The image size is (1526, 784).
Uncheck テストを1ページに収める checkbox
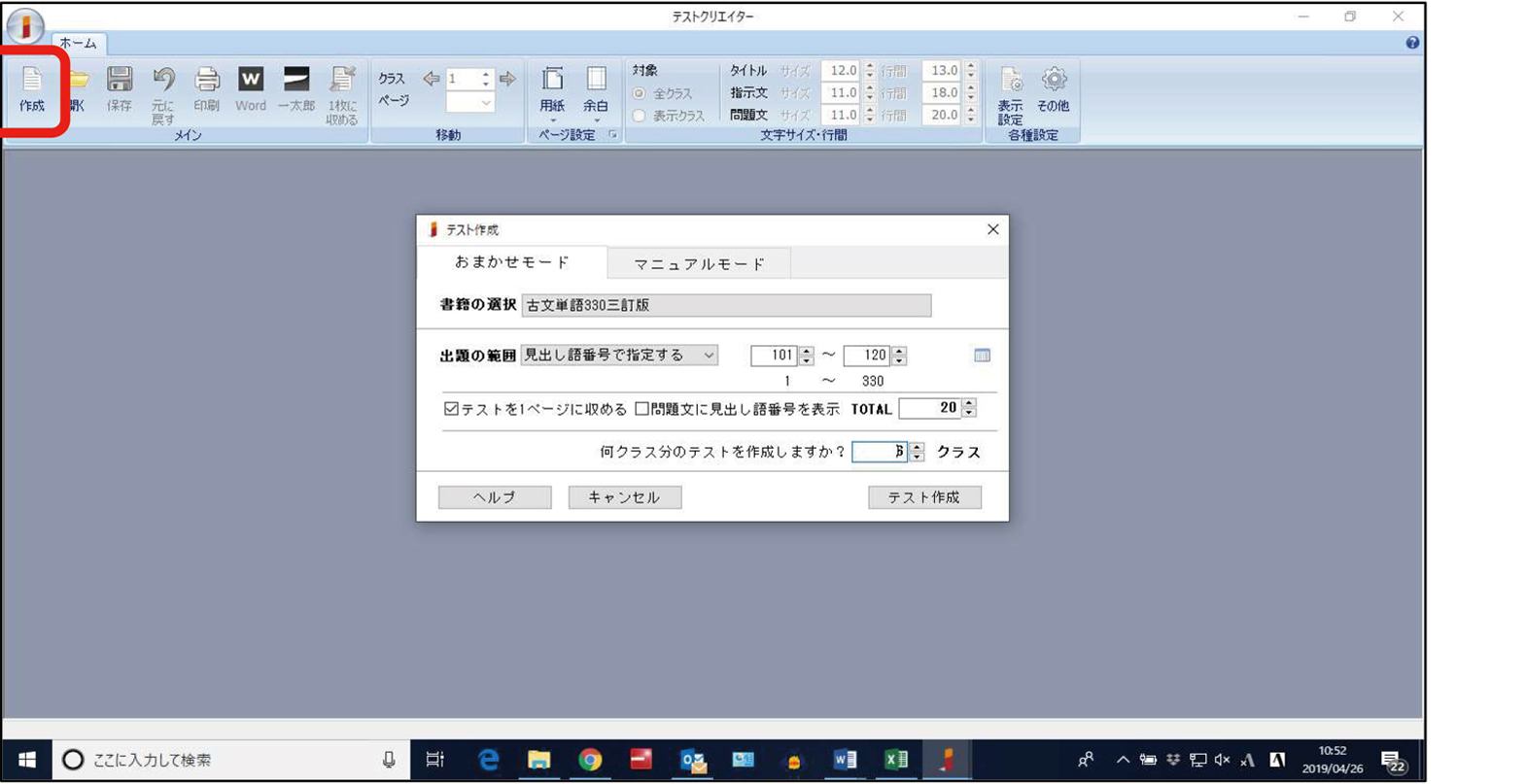[x=451, y=409]
